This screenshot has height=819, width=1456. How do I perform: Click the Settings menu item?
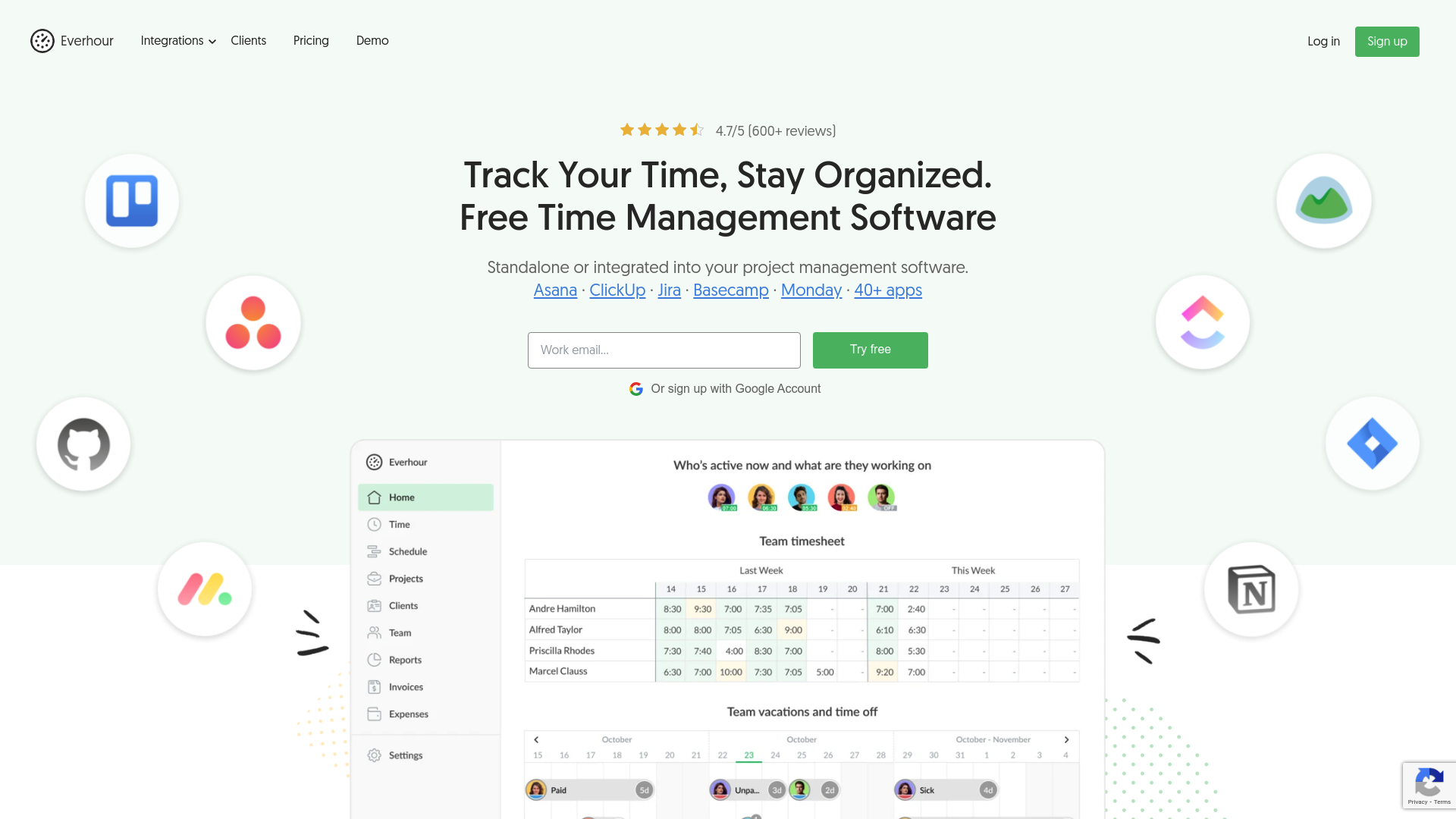point(405,754)
